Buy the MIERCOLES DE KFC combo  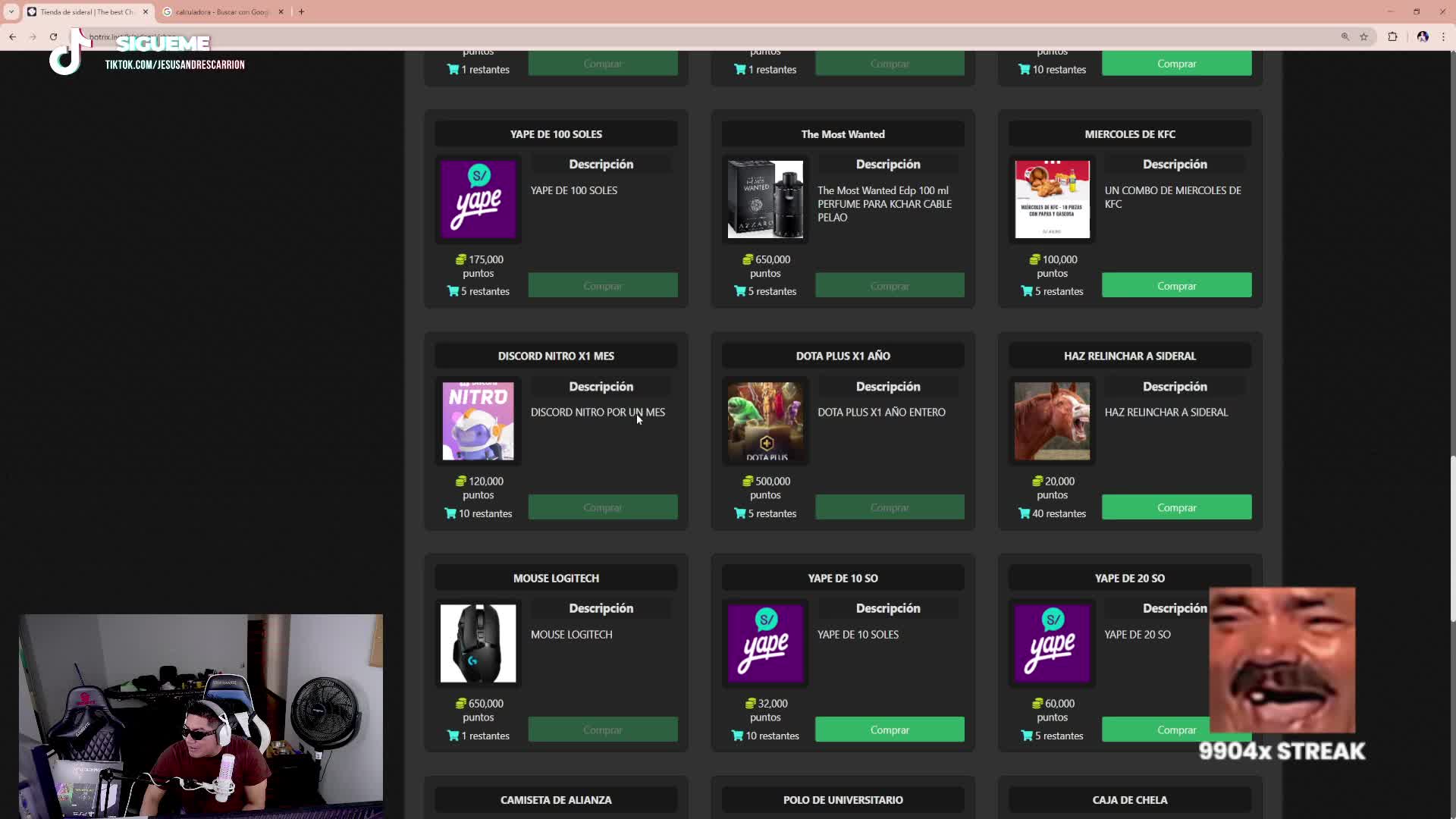pyautogui.click(x=1176, y=286)
